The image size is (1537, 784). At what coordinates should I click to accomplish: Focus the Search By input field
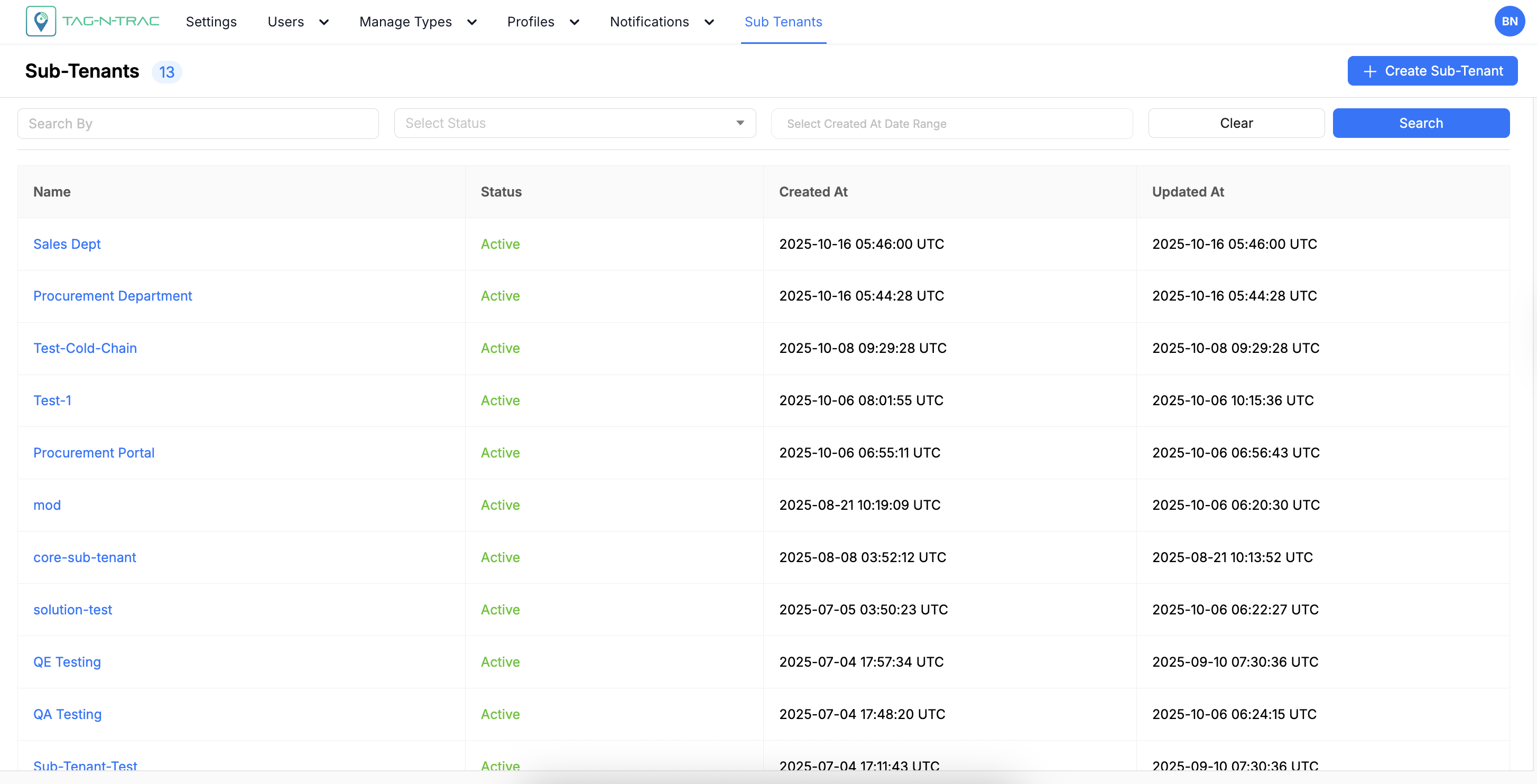[198, 124]
